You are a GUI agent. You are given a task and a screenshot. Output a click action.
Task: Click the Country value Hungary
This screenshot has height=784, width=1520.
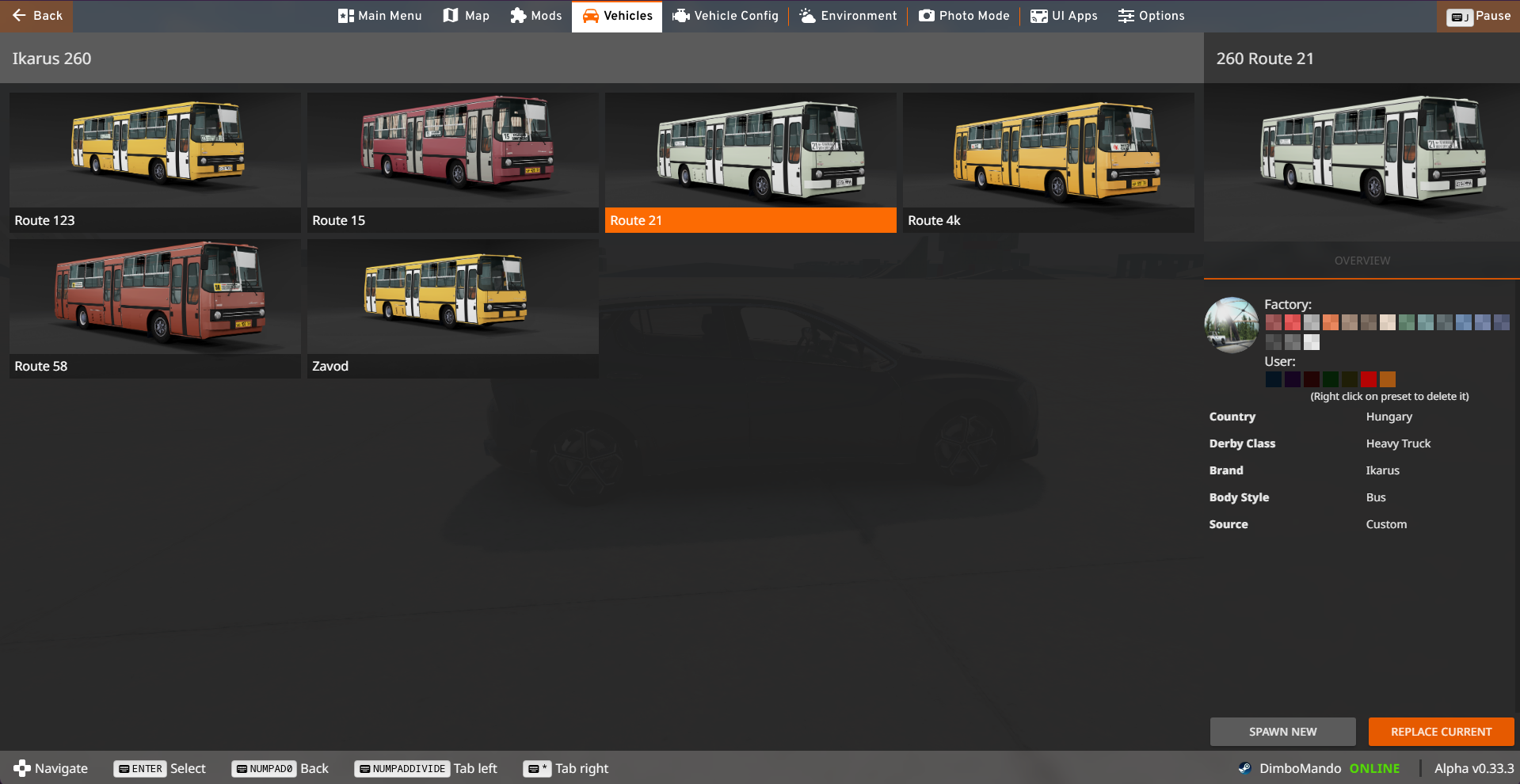1389,417
